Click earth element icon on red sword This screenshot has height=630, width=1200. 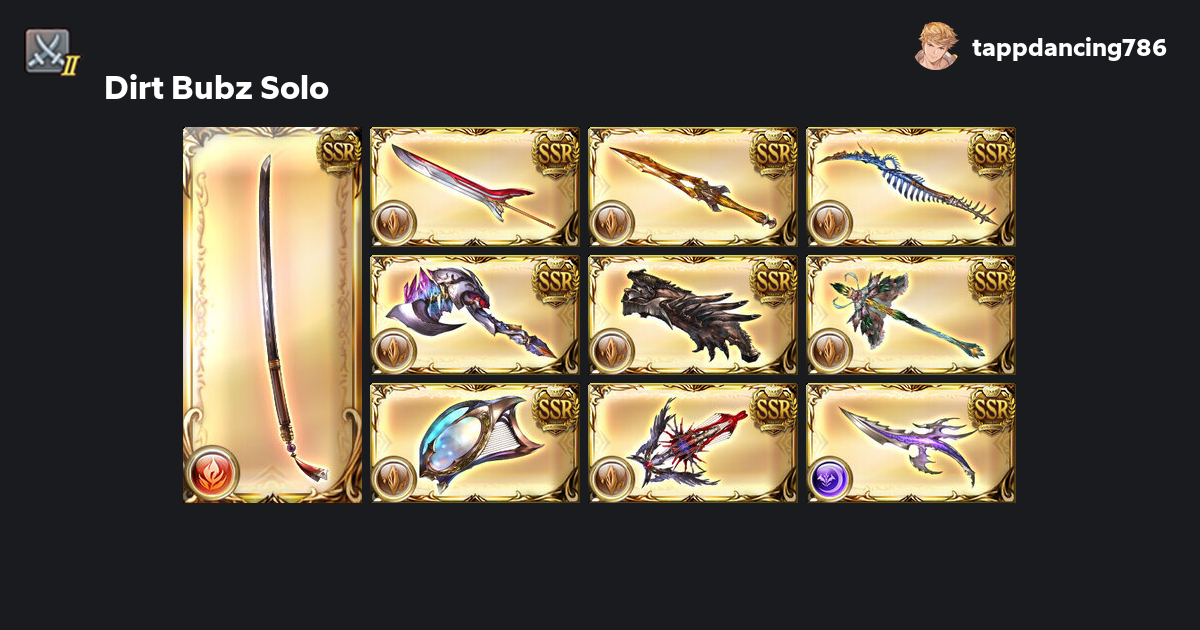pos(394,222)
